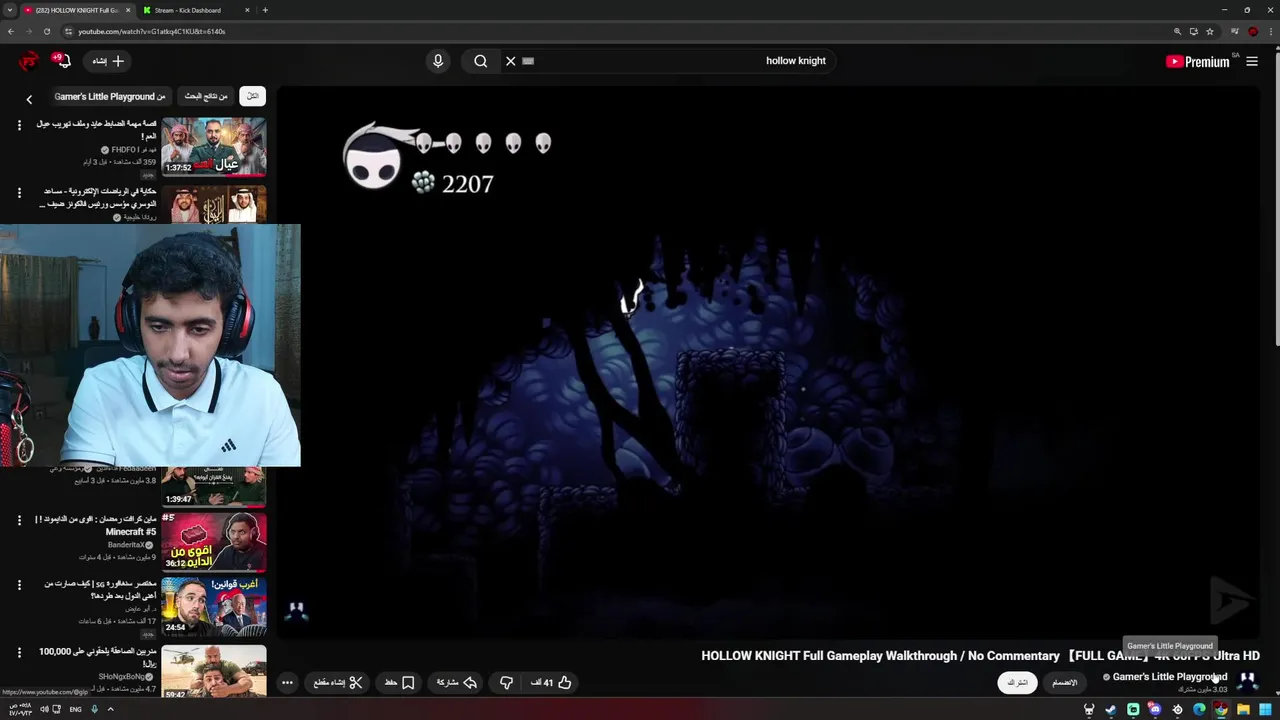This screenshot has width=1280, height=720.
Task: Click the YouTube Premium logo
Action: point(1198,61)
